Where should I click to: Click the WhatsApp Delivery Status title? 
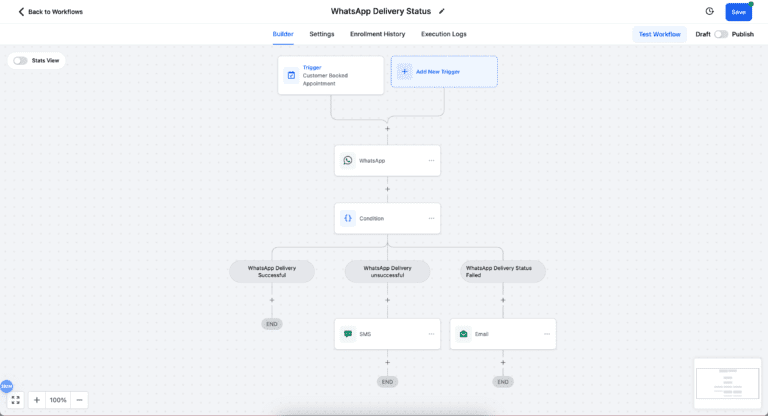point(381,11)
